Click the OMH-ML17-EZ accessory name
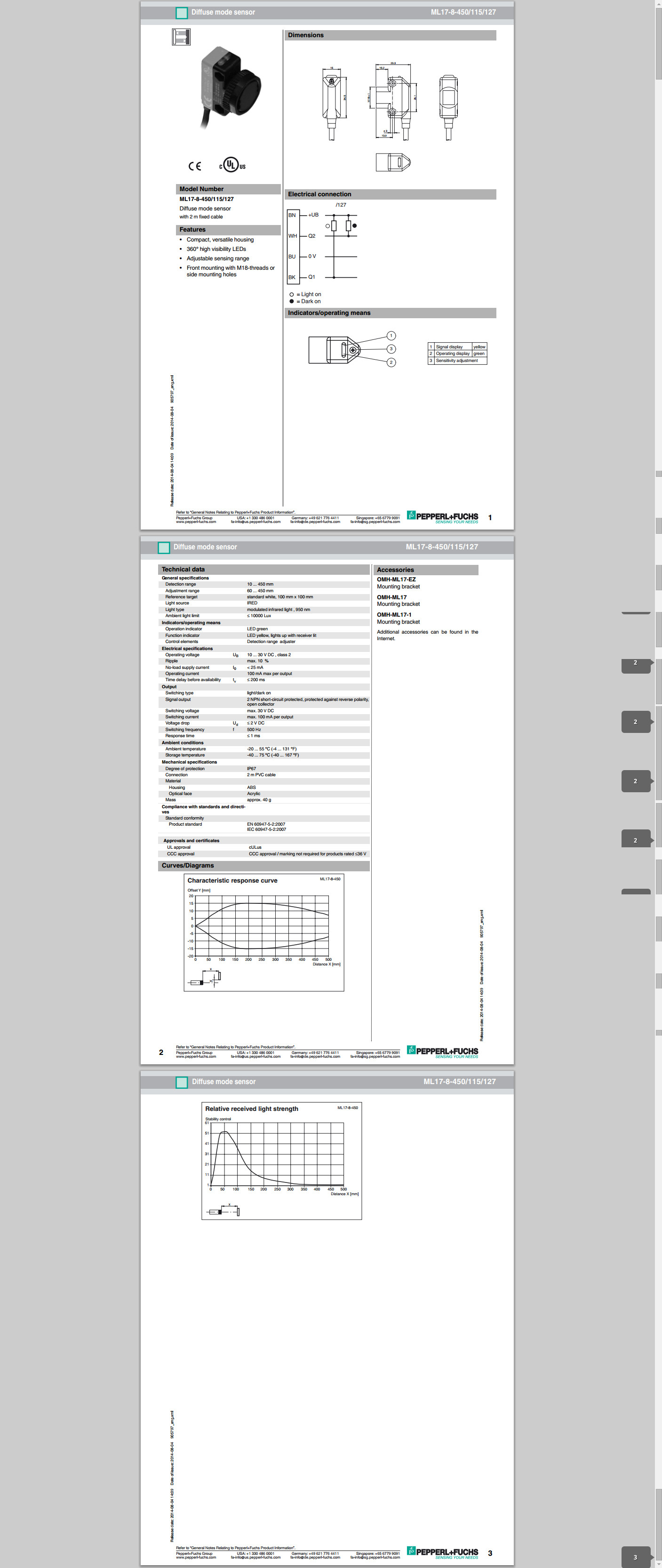Screen dimensions: 662x1568 (x=396, y=579)
